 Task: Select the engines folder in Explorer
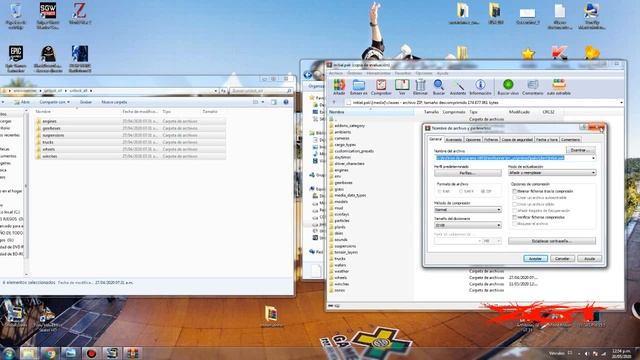click(131, 121)
